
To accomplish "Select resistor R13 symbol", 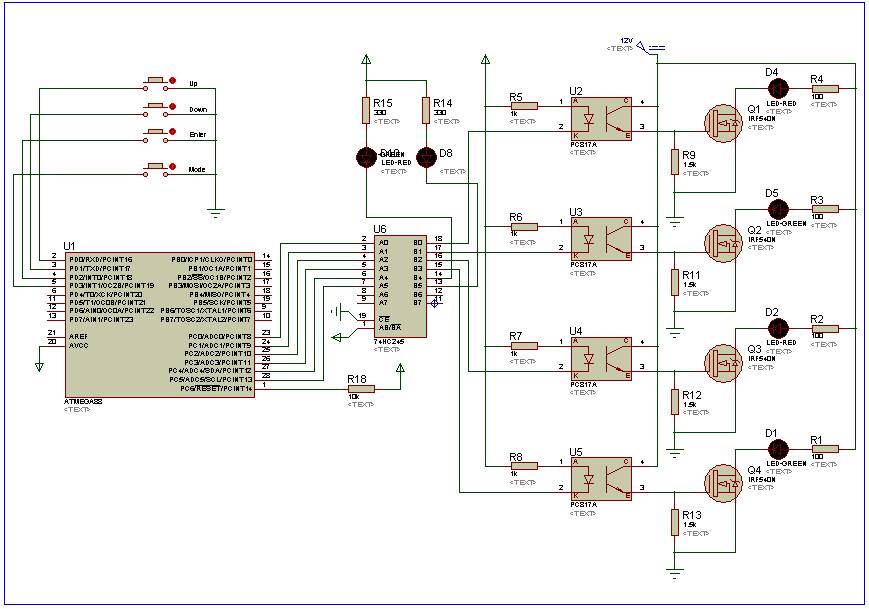I will click(674, 522).
